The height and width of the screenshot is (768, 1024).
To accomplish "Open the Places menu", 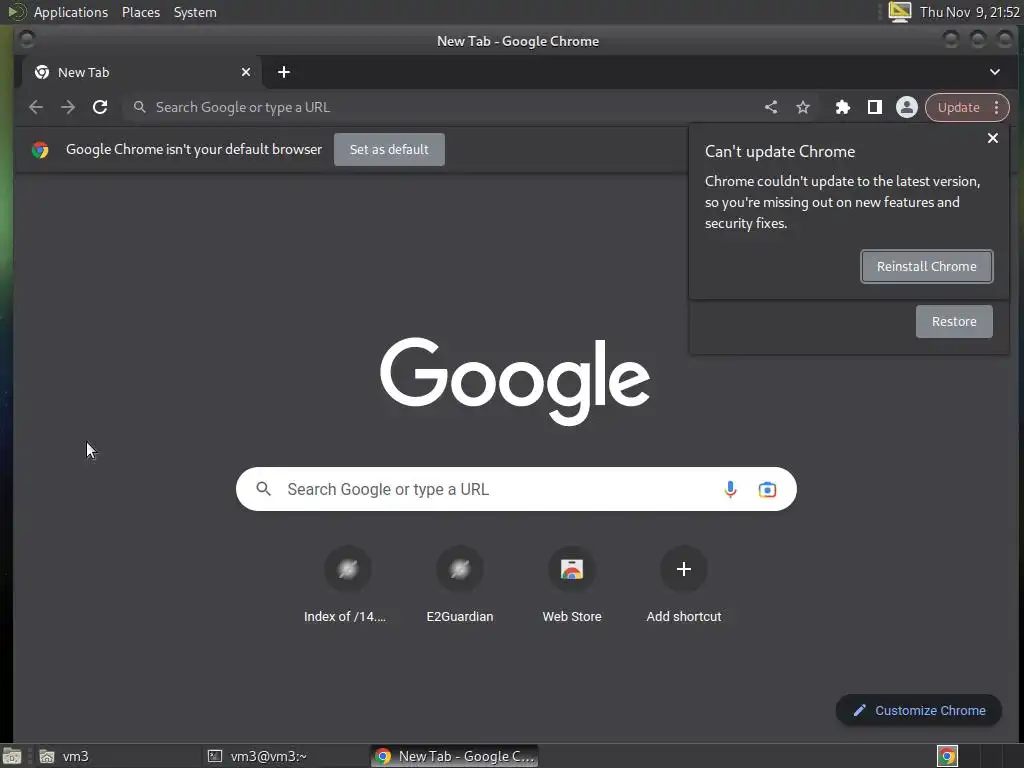I will point(141,12).
